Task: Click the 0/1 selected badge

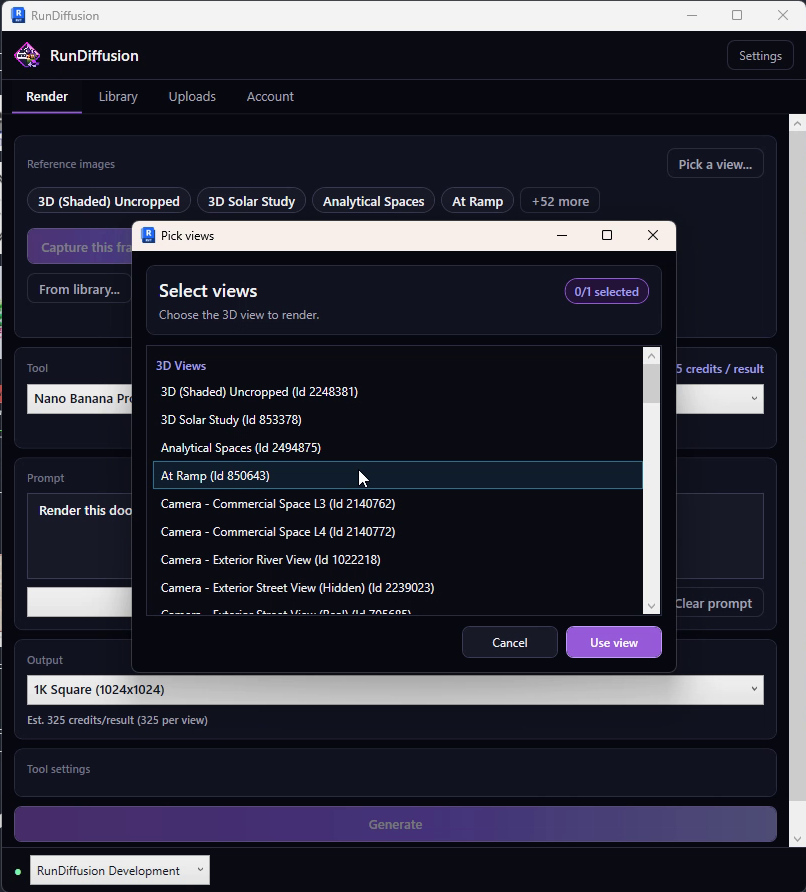Action: coord(606,291)
